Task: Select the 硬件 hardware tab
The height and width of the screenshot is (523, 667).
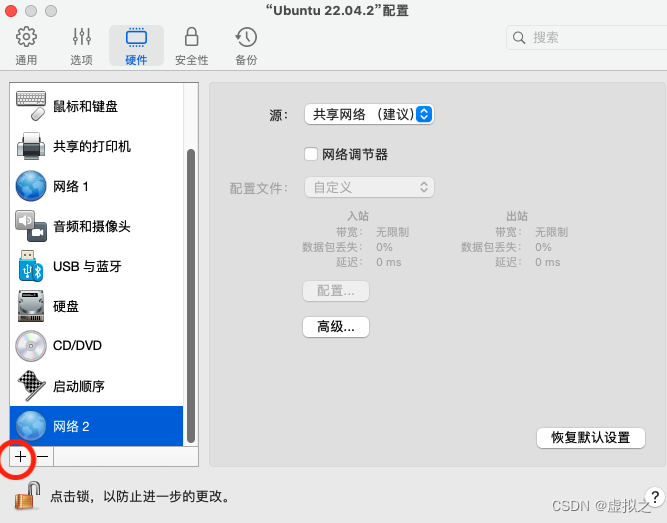Action: pyautogui.click(x=136, y=46)
